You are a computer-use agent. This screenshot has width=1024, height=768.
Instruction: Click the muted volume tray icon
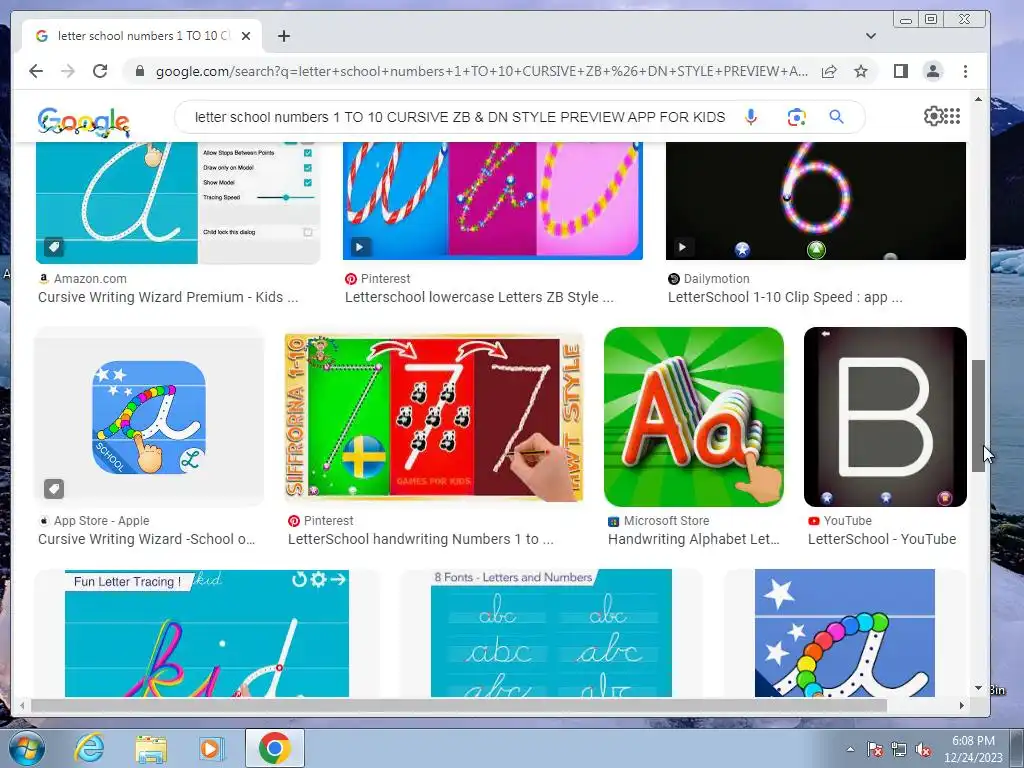click(923, 750)
